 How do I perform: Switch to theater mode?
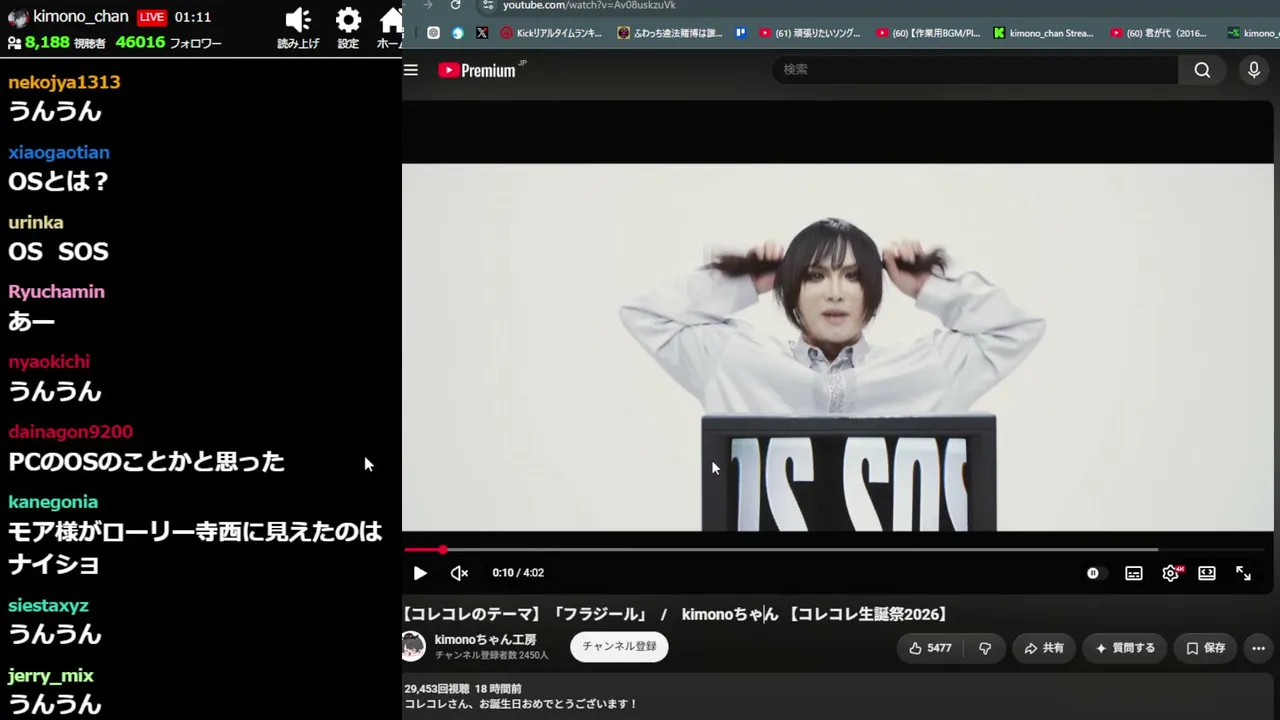pos(1207,573)
